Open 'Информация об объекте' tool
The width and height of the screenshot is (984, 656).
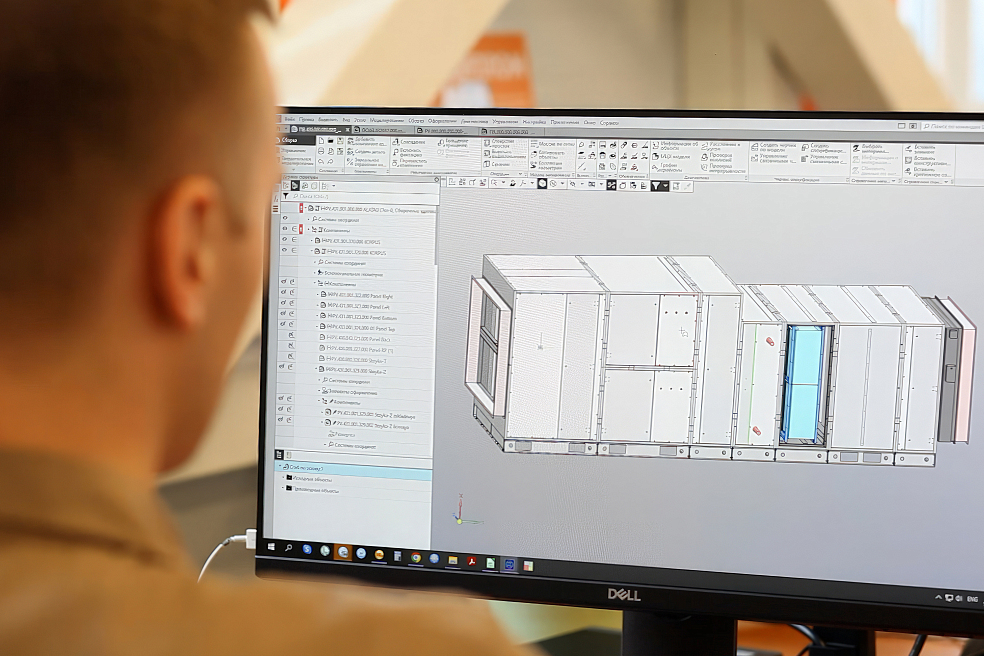pyautogui.click(x=675, y=146)
